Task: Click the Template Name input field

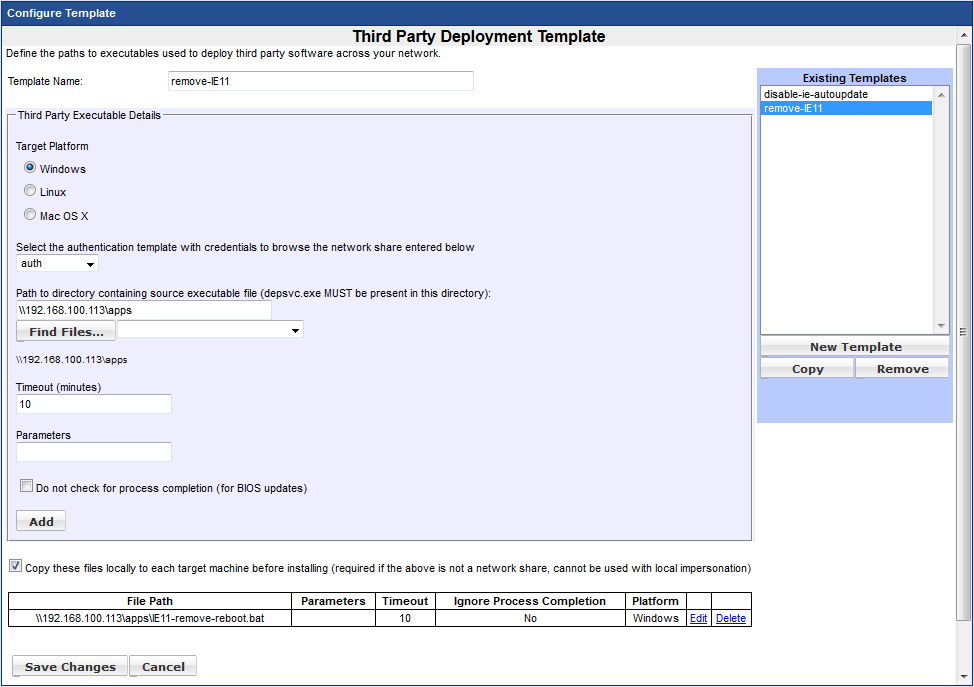Action: (x=320, y=81)
